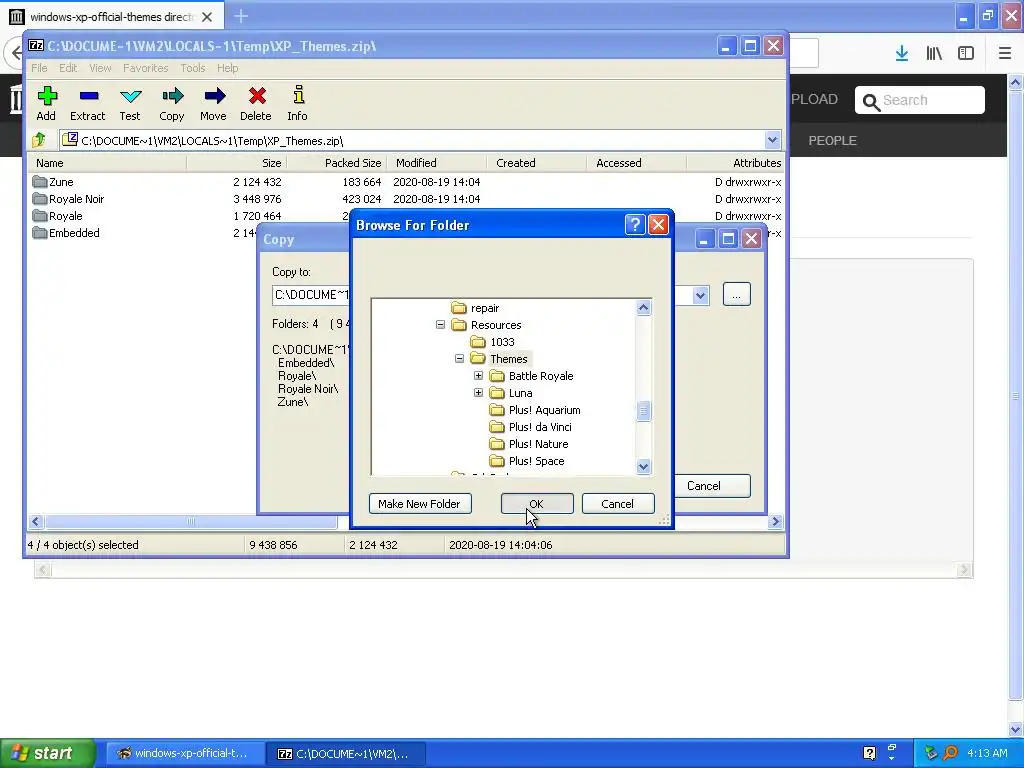Sort archive list by Attributes column
Screen dimensions: 1024x768
pos(736,163)
